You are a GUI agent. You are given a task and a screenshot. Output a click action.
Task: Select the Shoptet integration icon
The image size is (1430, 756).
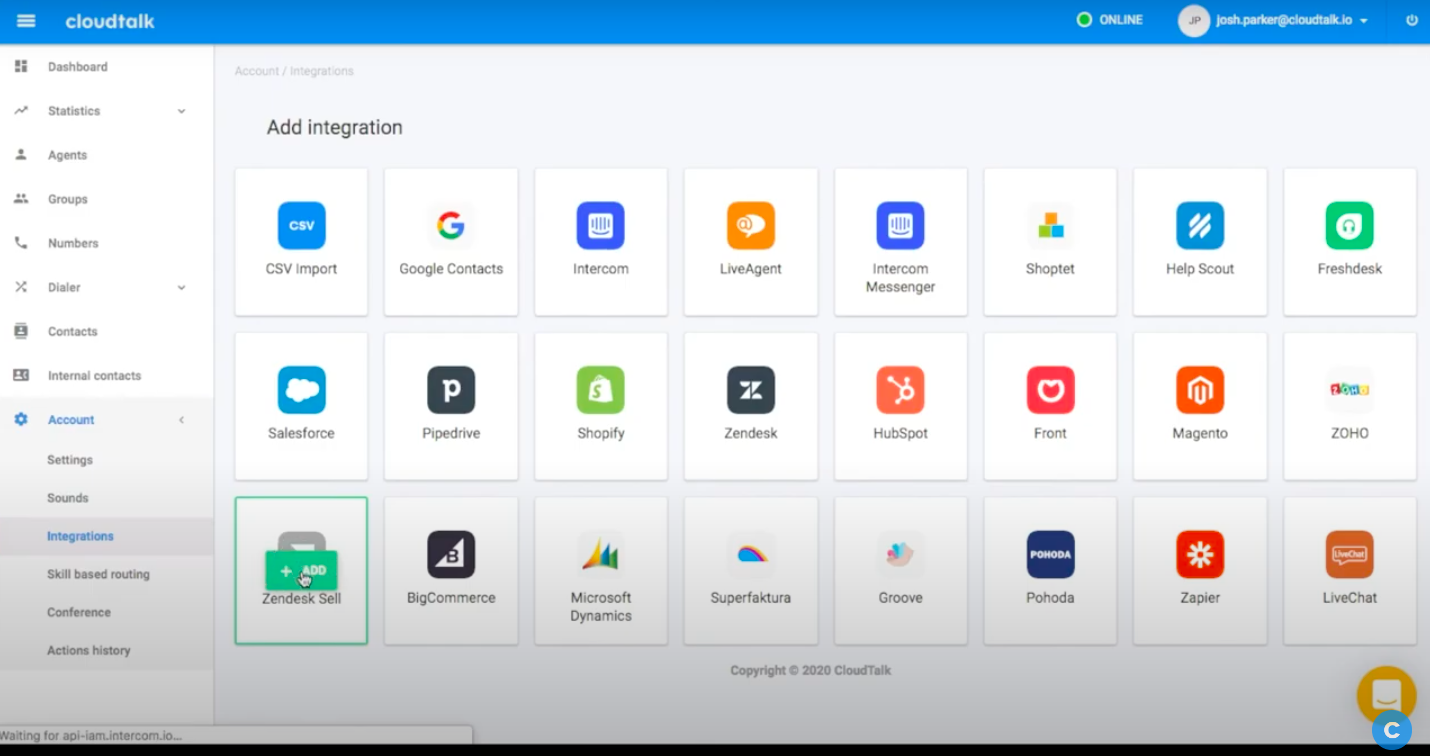(1051, 225)
